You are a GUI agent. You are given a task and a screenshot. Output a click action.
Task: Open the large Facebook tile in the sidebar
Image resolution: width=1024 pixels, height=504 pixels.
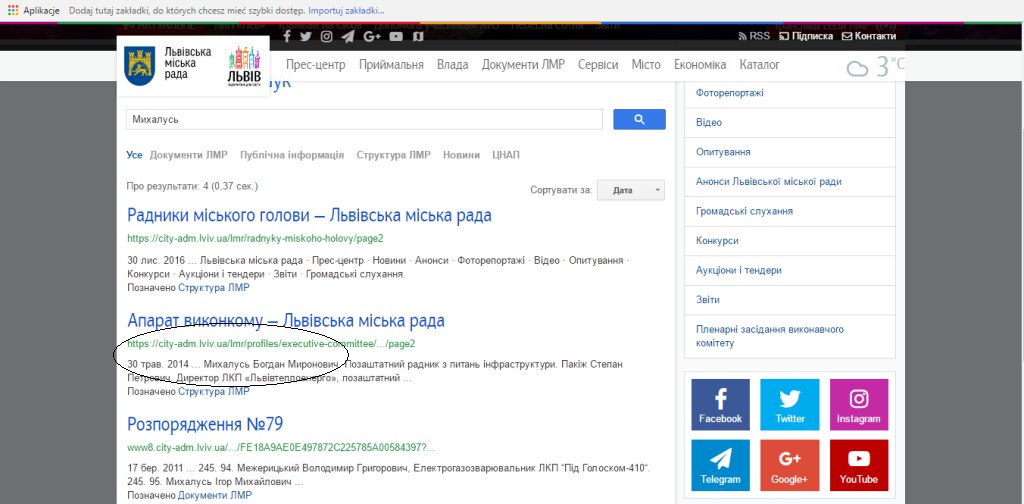pyautogui.click(x=721, y=404)
